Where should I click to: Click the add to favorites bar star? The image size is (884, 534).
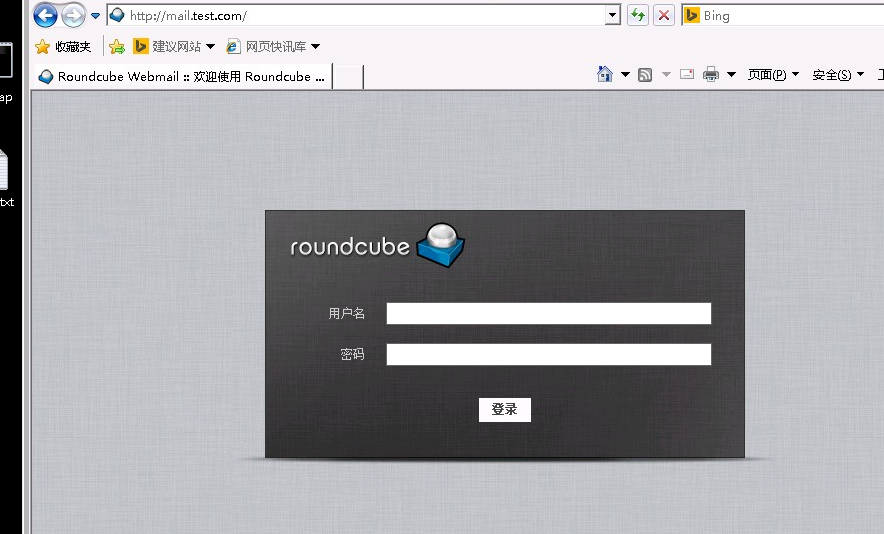point(117,47)
